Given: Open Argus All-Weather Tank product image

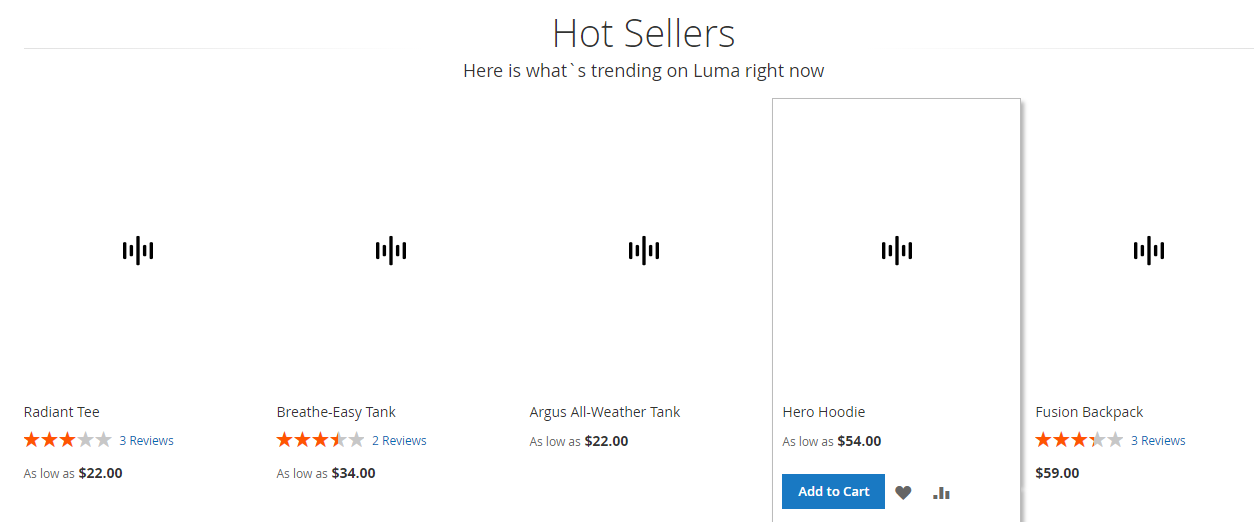Looking at the screenshot, I should (644, 250).
